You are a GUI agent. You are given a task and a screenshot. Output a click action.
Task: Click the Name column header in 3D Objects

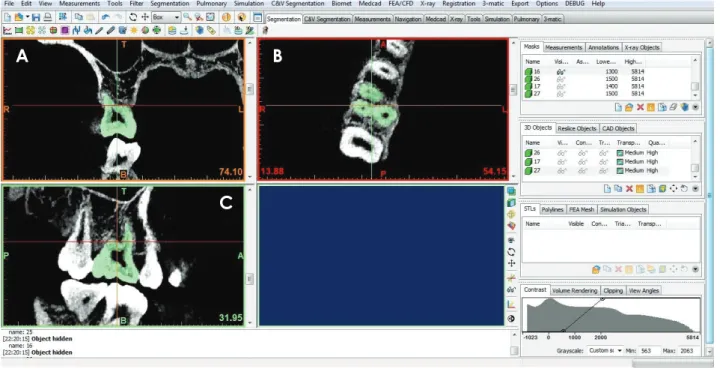[533, 143]
